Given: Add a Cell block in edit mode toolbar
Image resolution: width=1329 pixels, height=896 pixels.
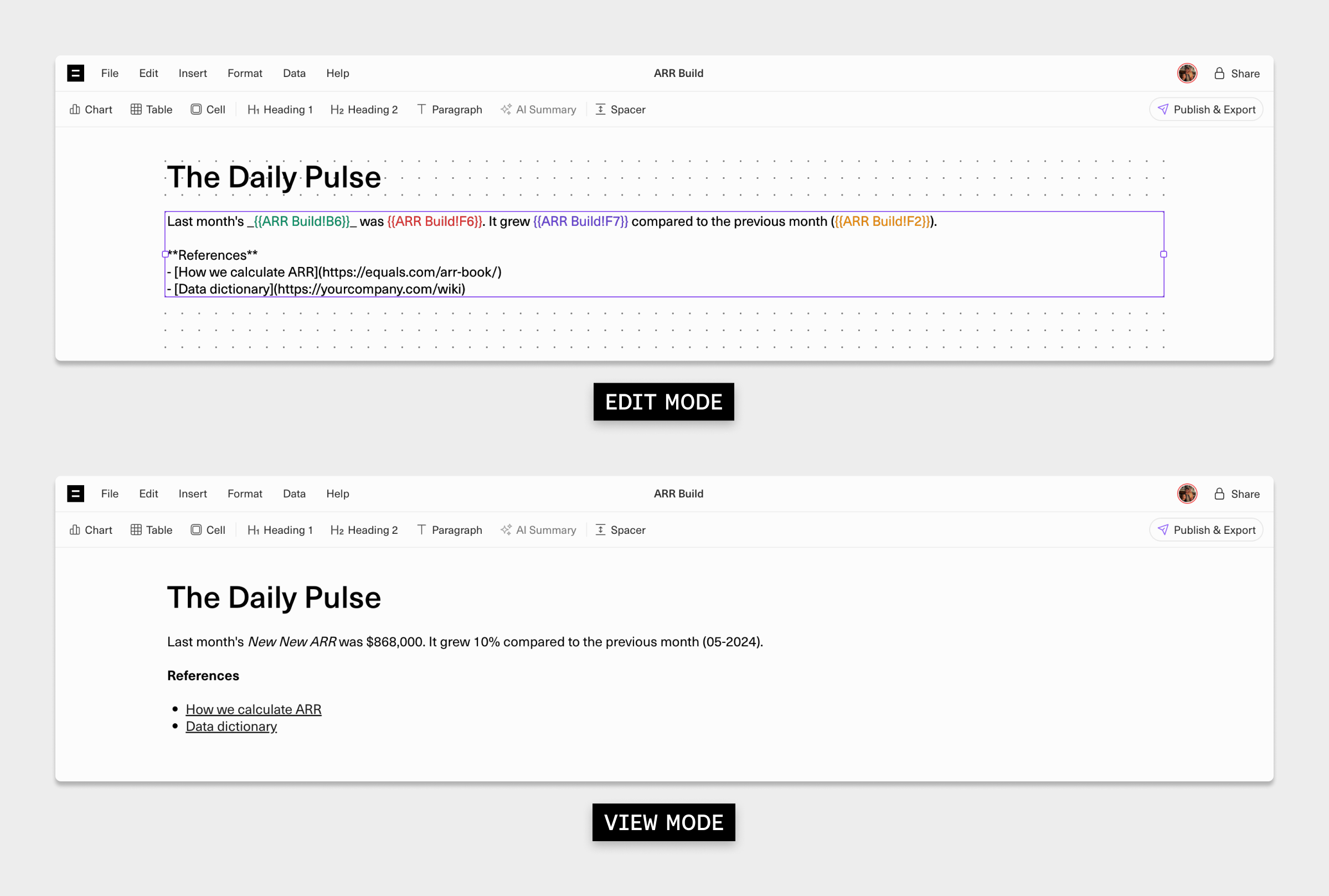Looking at the screenshot, I should coord(208,109).
